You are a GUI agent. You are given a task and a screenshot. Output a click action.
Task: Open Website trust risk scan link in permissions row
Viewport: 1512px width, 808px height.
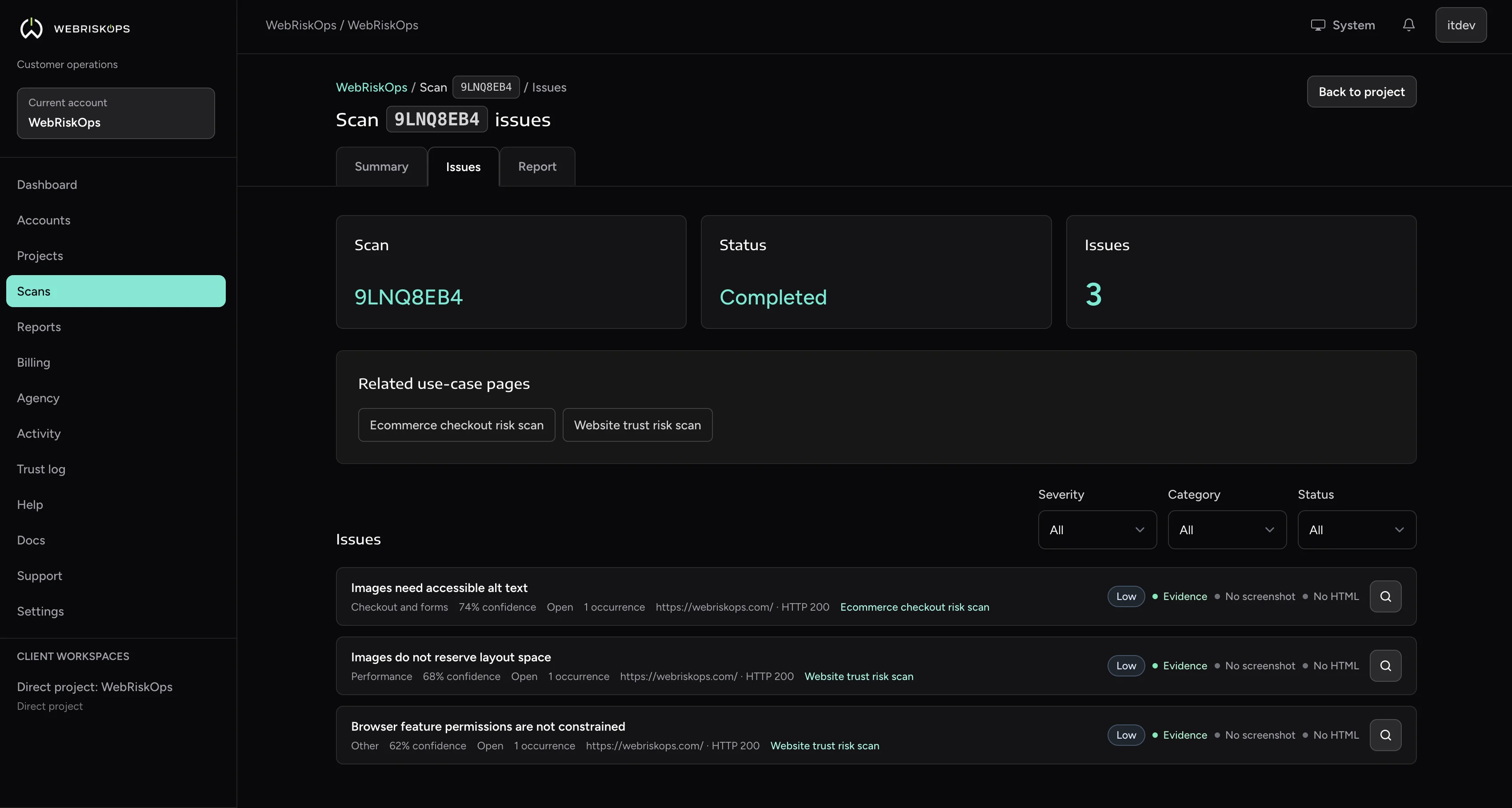tap(825, 746)
